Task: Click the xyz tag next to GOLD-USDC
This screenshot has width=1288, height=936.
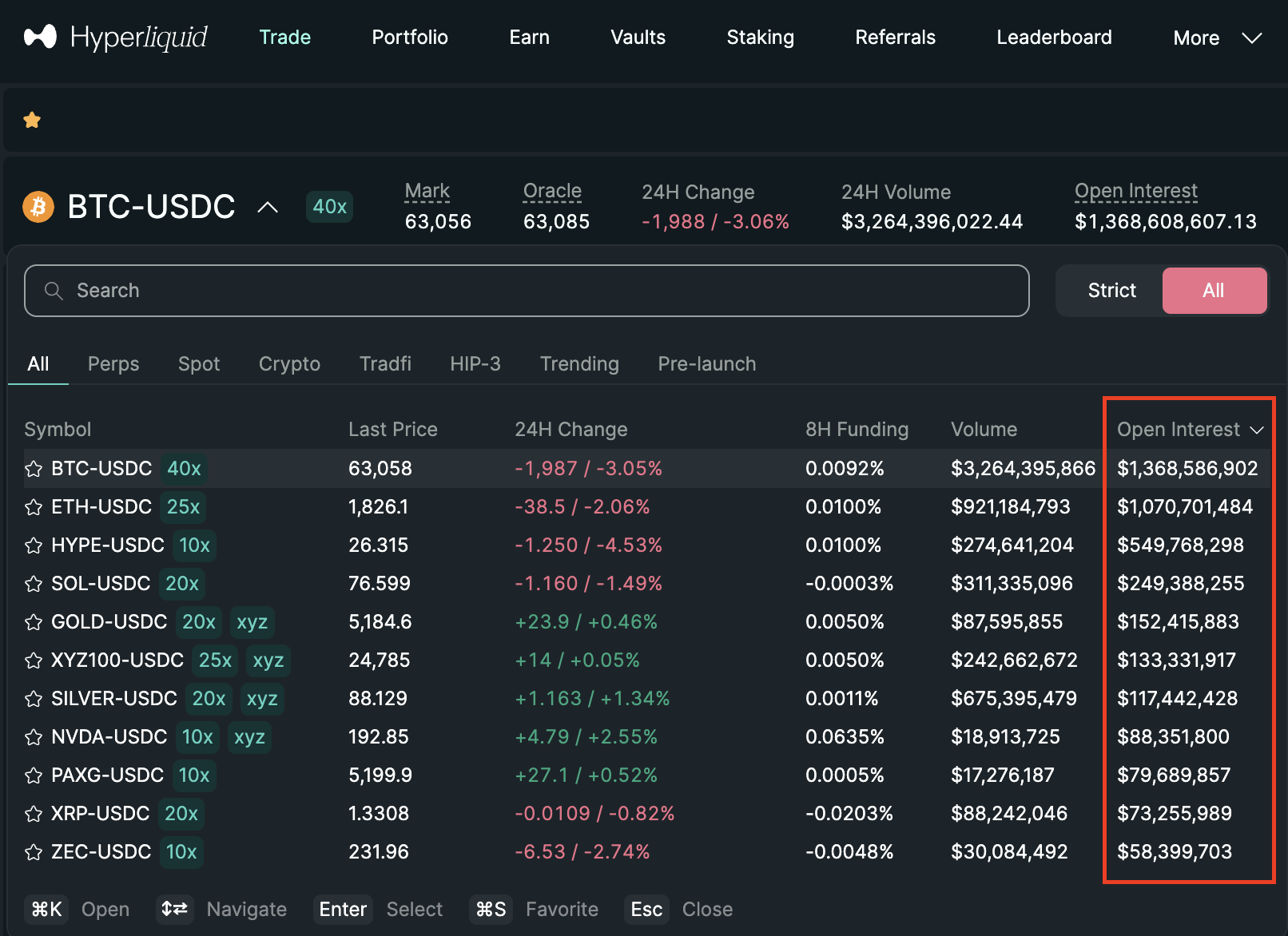Action: click(x=252, y=621)
